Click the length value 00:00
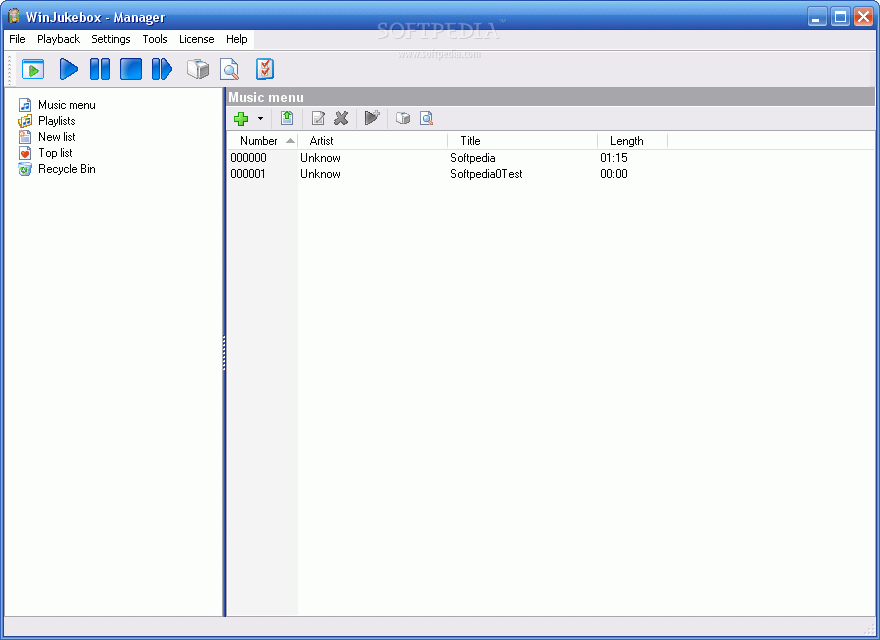This screenshot has width=880, height=640. 614,174
